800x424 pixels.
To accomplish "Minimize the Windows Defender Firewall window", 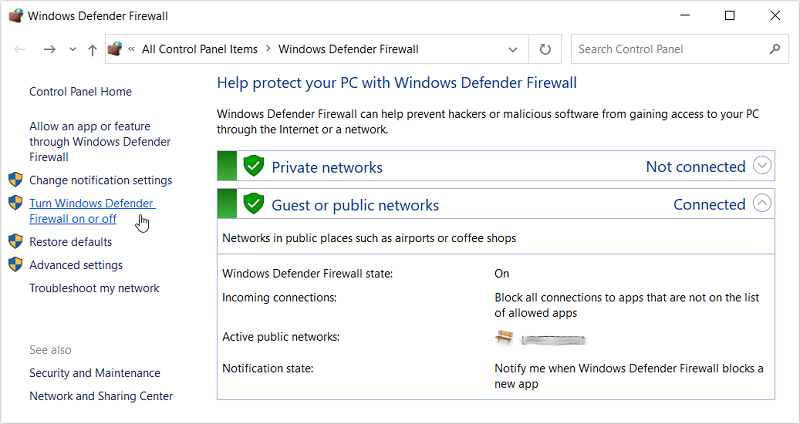I will point(685,16).
